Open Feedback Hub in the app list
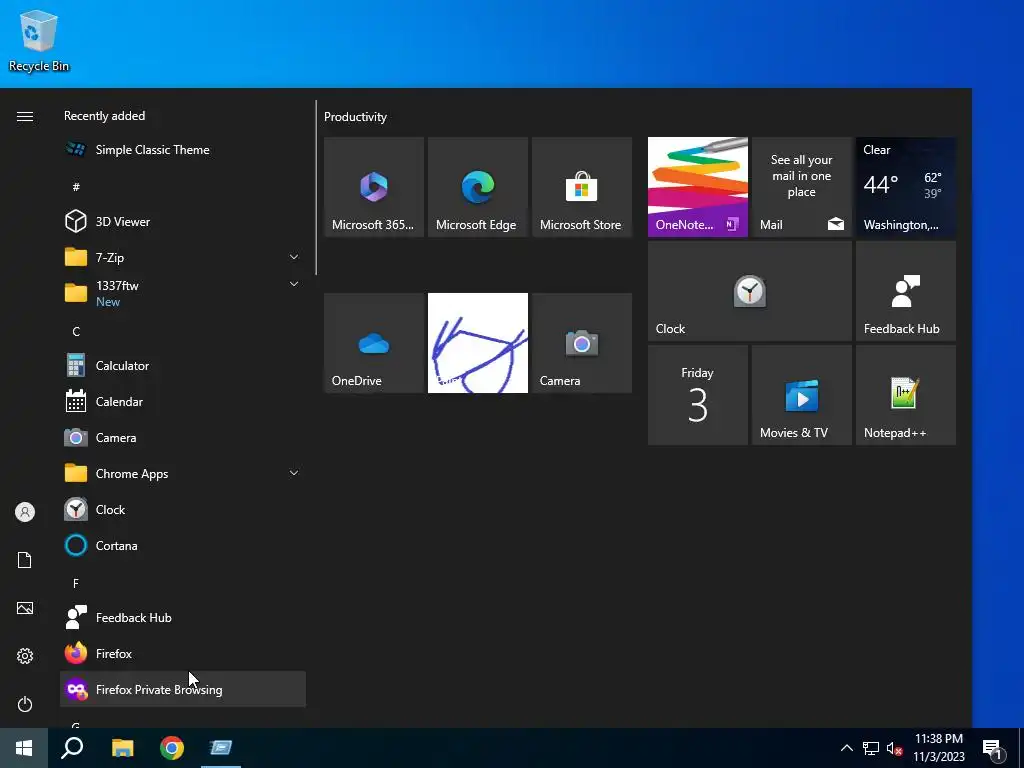This screenshot has width=1024, height=768. click(x=183, y=617)
